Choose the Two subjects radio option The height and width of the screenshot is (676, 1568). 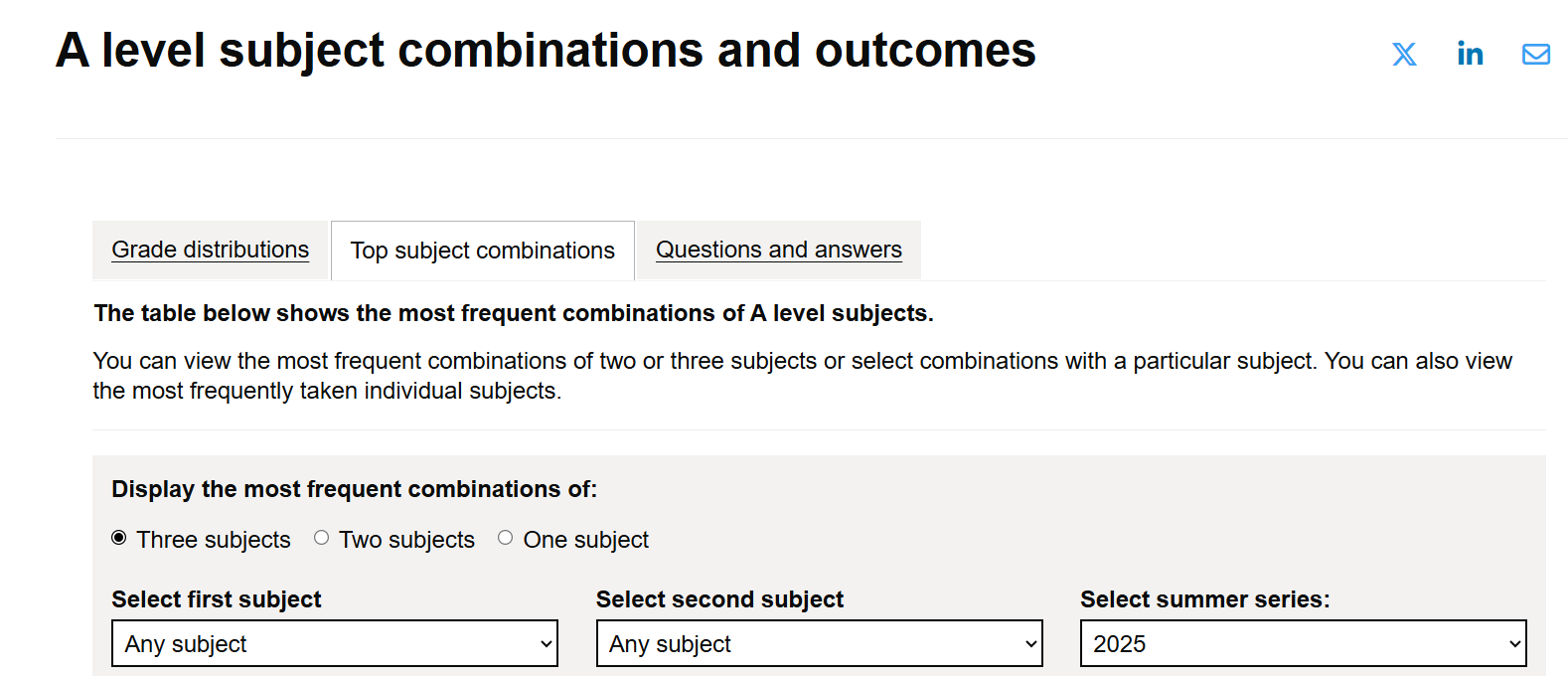tap(321, 538)
